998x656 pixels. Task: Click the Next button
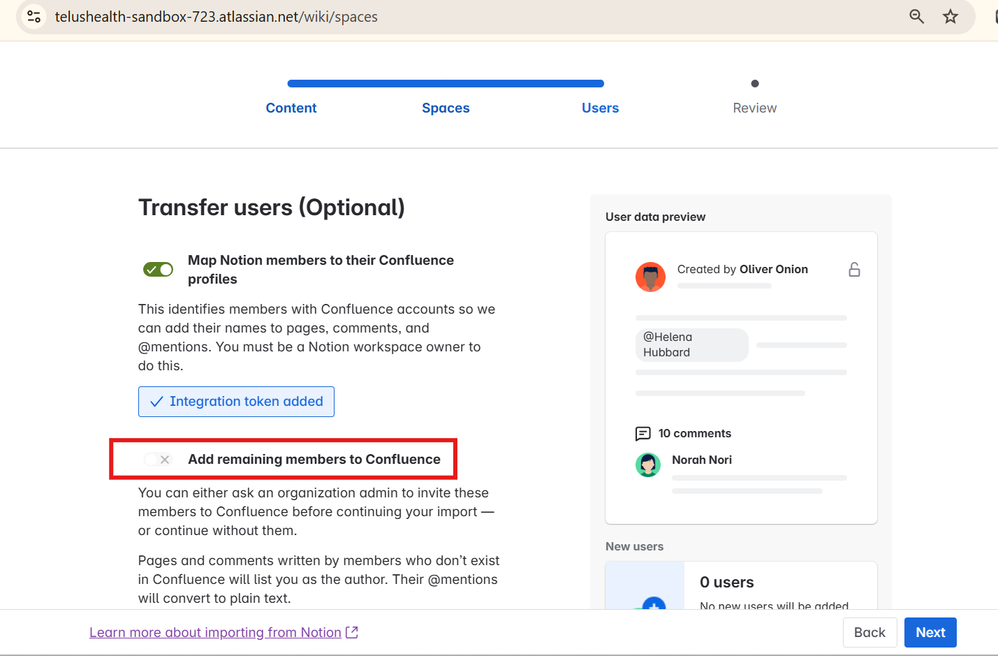[930, 632]
